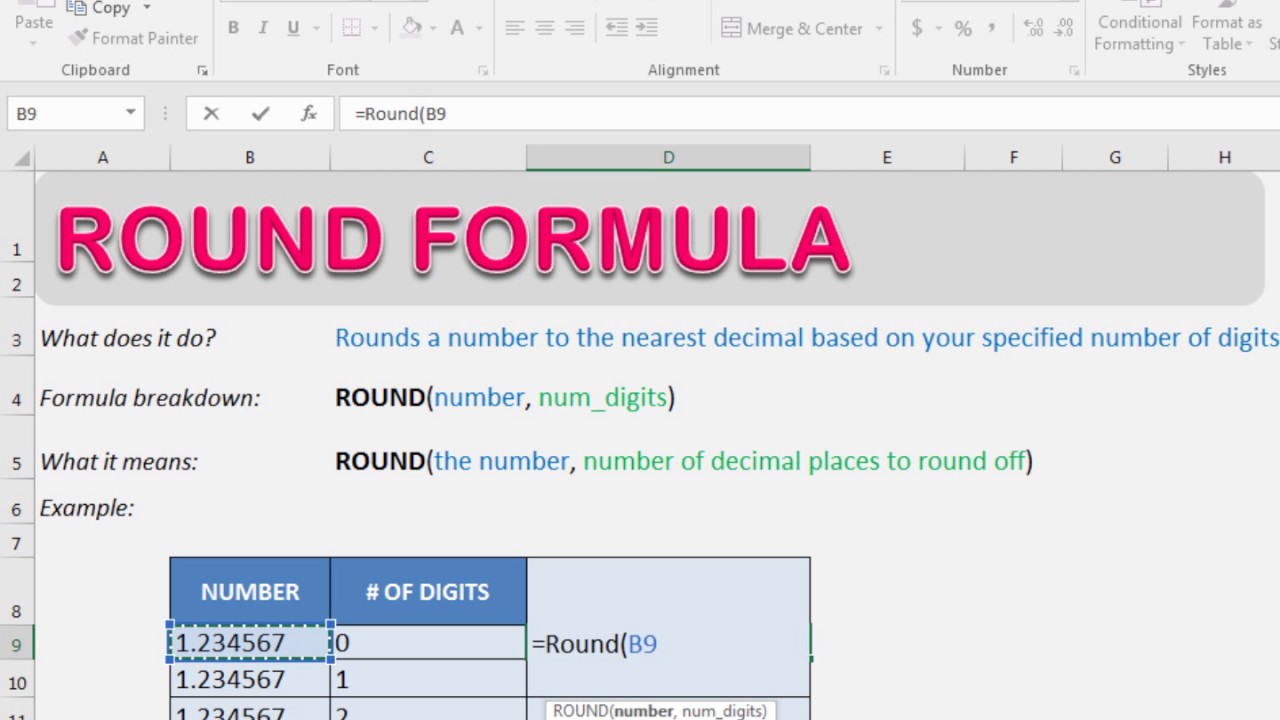Increase indent

(647, 28)
